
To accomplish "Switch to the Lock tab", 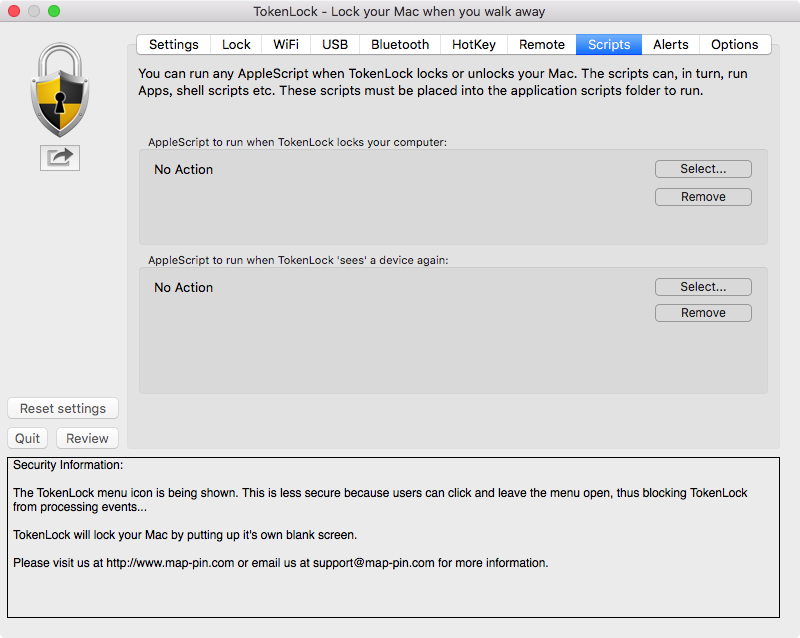I will pyautogui.click(x=236, y=44).
